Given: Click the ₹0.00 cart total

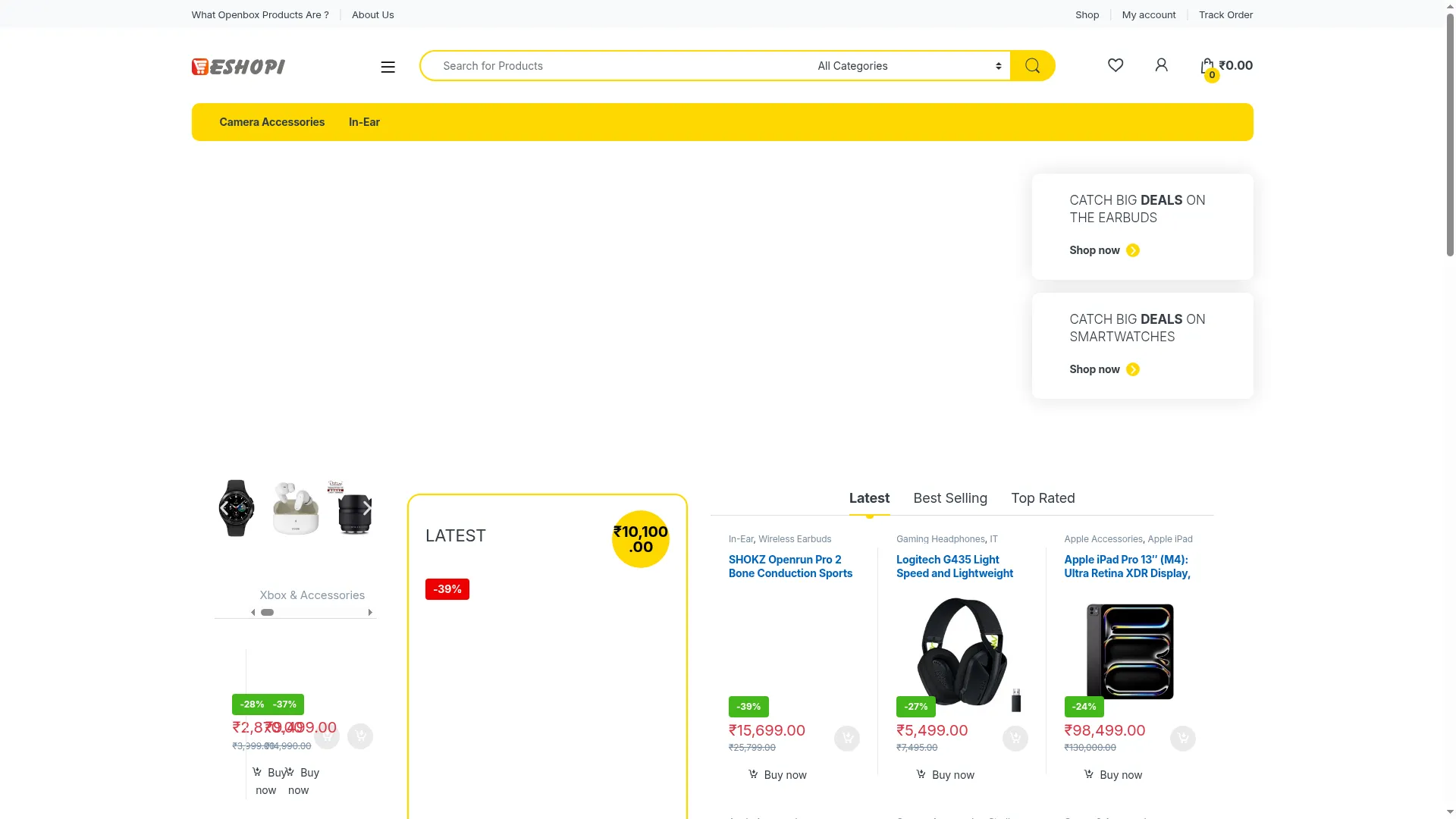Looking at the screenshot, I should (x=1235, y=65).
